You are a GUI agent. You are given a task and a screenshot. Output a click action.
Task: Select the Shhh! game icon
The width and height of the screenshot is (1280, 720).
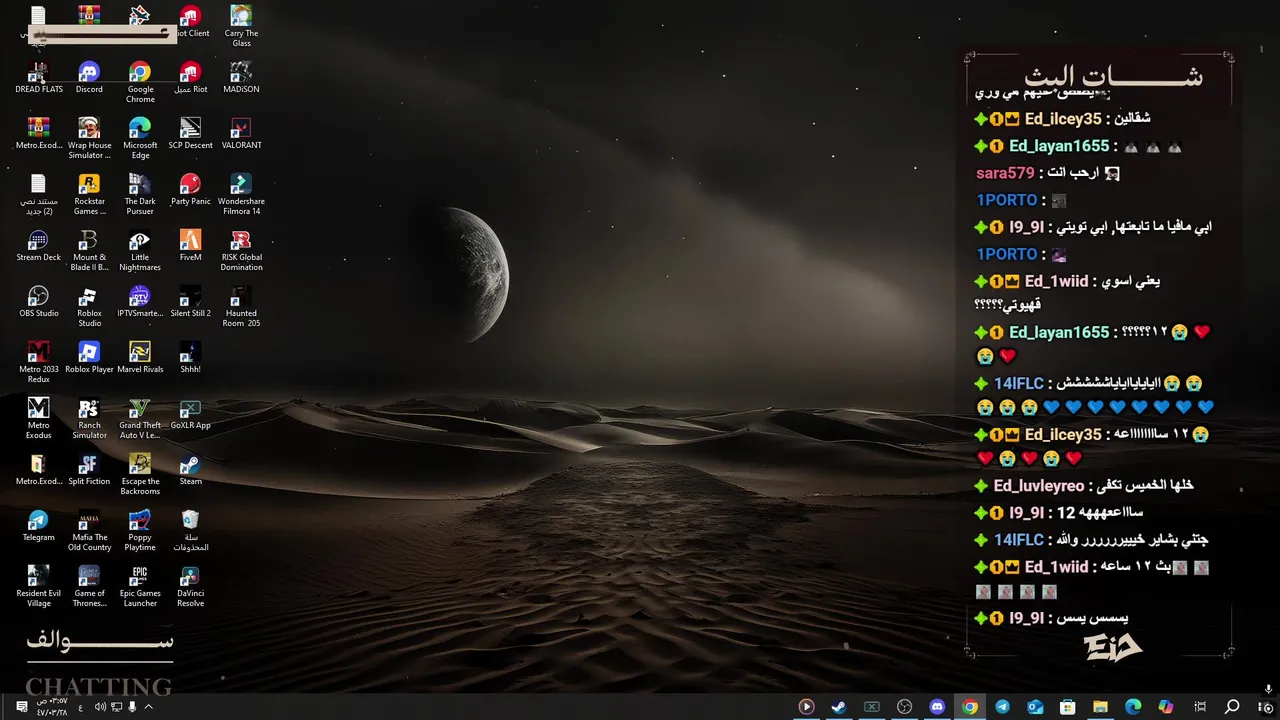[x=190, y=358]
